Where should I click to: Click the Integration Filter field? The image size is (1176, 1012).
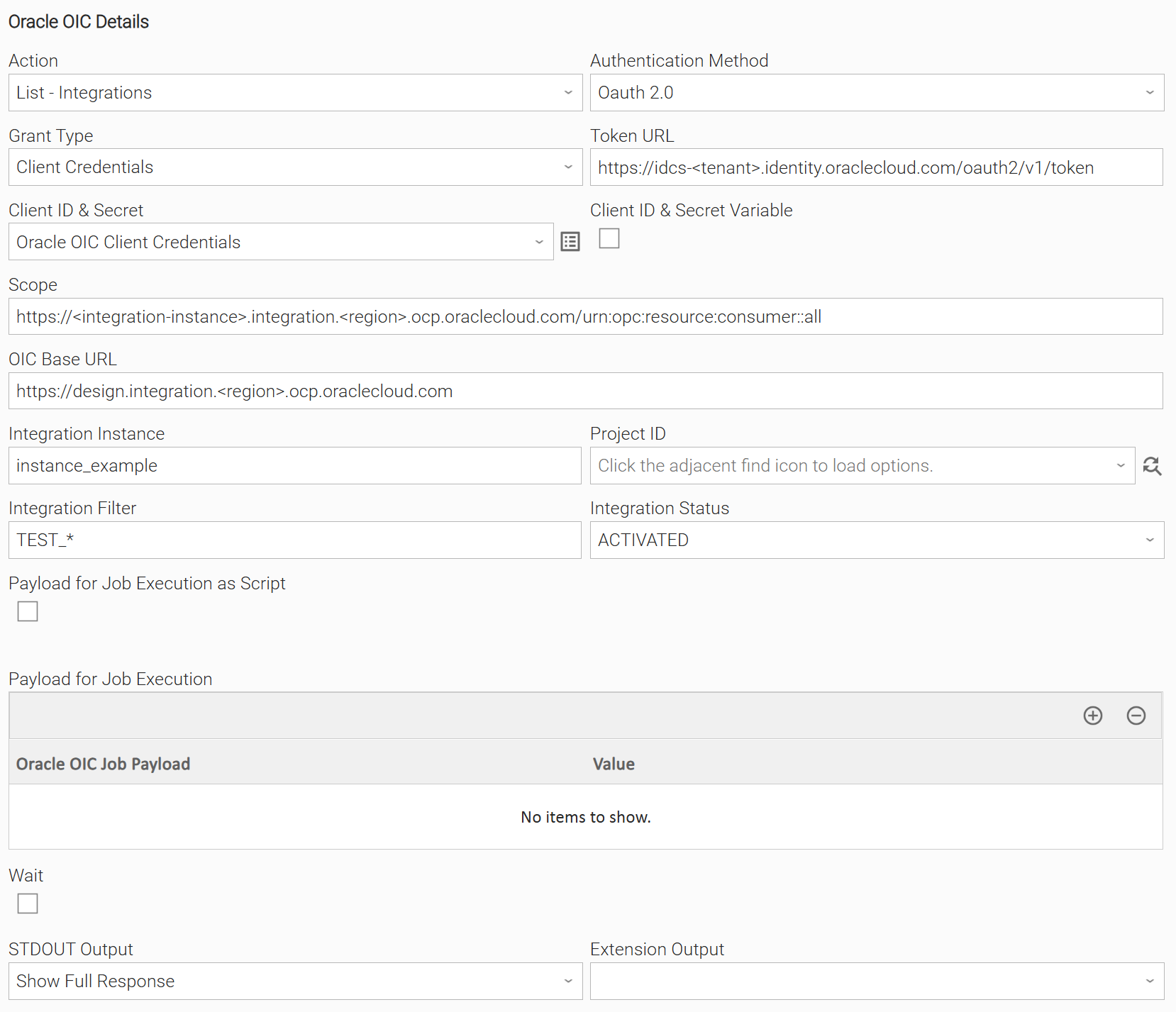[295, 540]
